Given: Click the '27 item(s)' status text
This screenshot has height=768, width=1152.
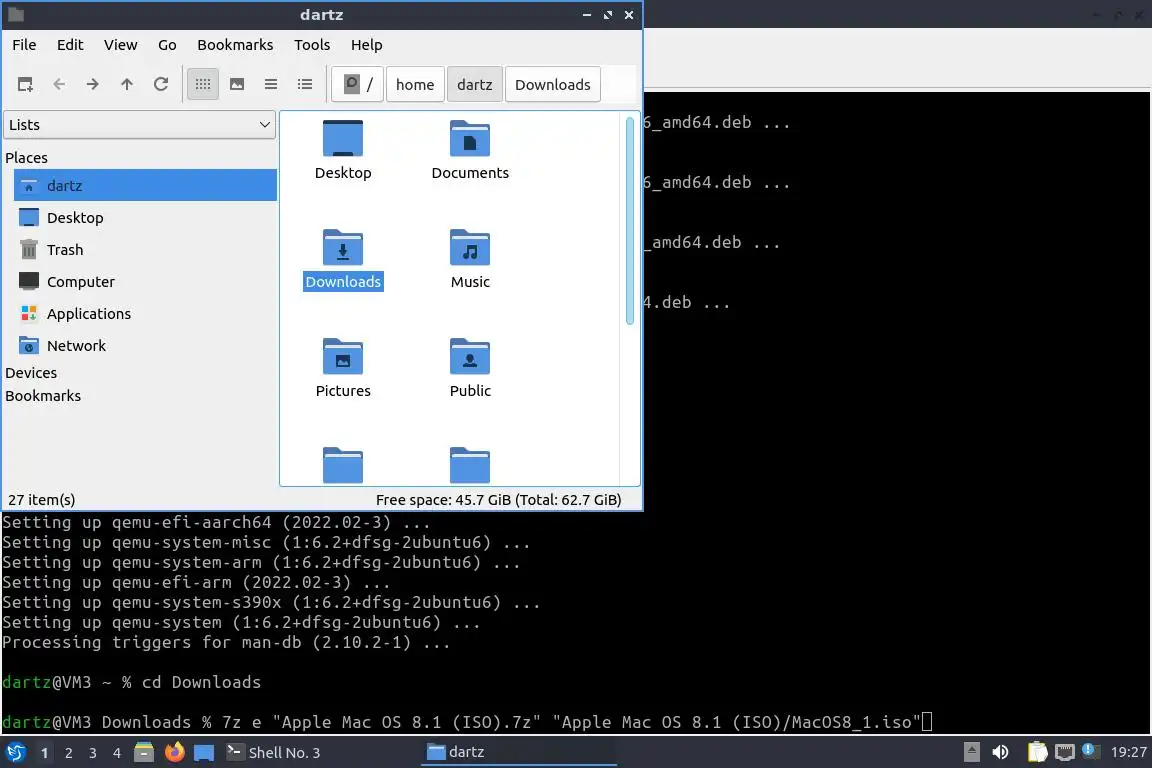Looking at the screenshot, I should [x=42, y=500].
